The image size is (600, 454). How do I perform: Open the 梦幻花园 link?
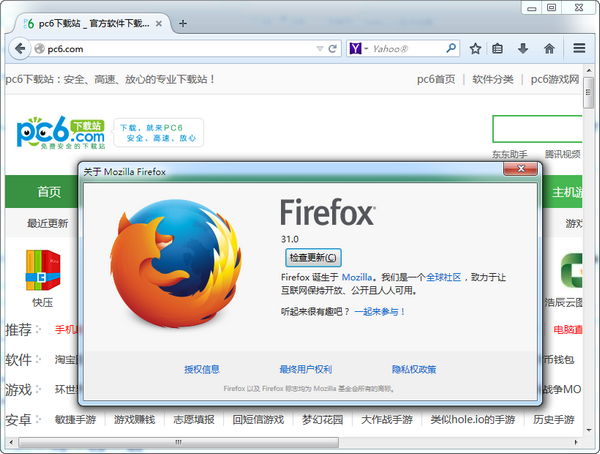[x=323, y=420]
